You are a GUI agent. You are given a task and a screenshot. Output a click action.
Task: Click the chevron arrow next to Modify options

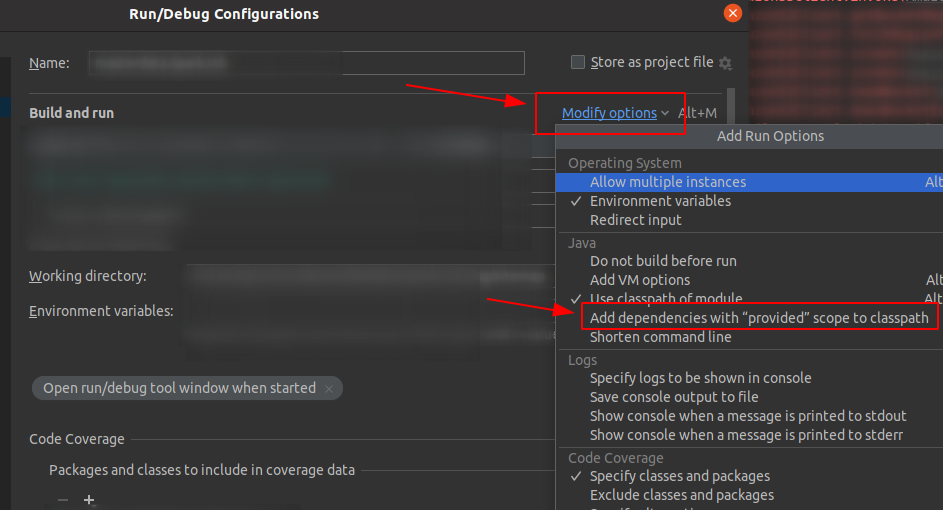[665, 113]
